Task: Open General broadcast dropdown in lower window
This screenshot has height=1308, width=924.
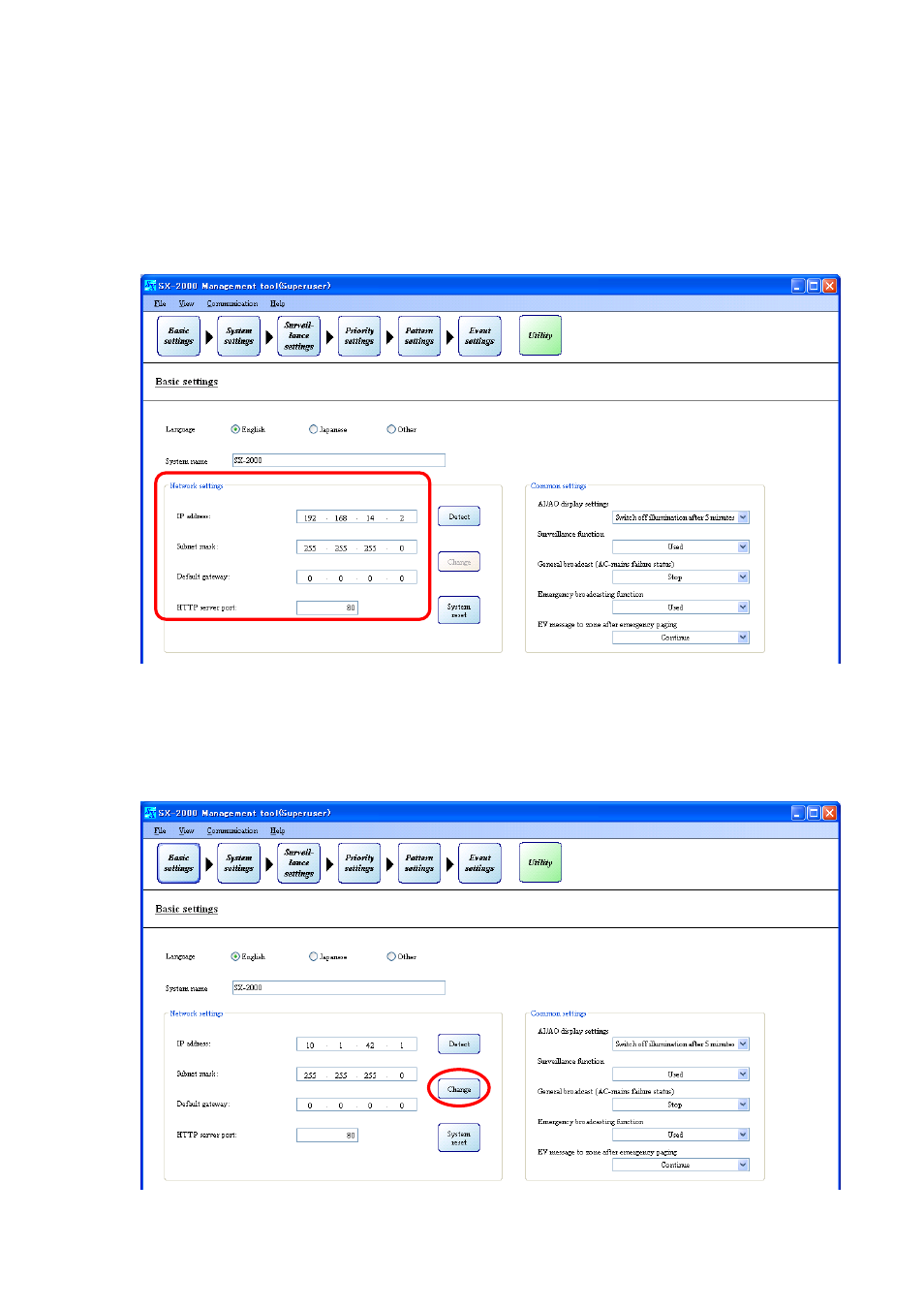Action: (744, 1105)
